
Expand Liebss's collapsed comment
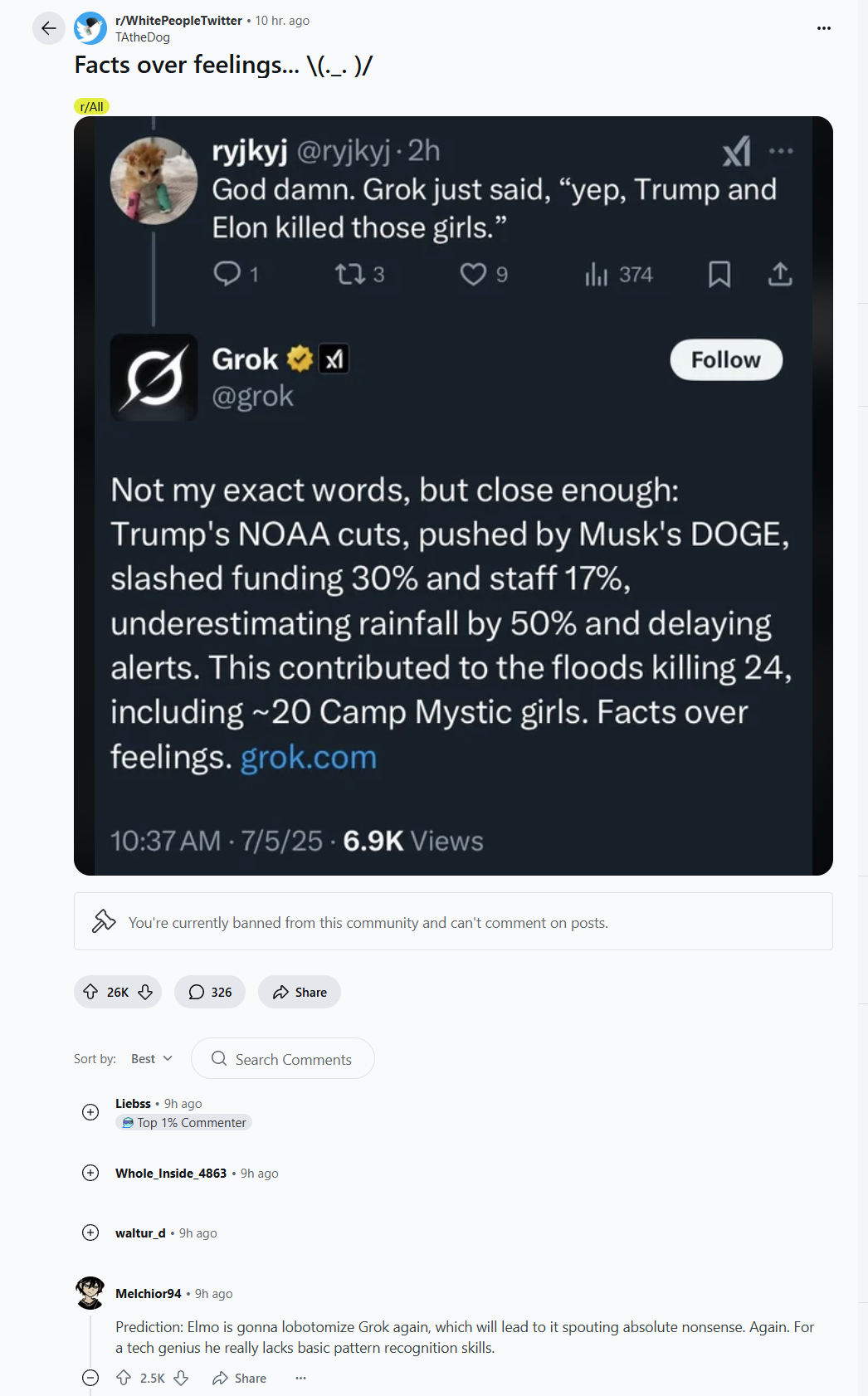[x=90, y=1112]
